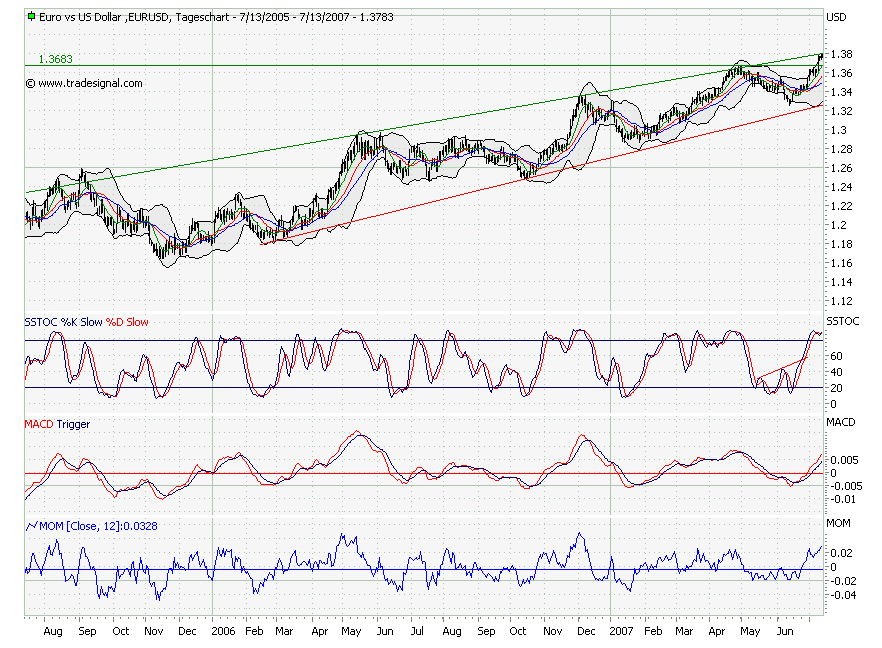
Task: Click the 1.28 price axis label
Action: point(841,149)
